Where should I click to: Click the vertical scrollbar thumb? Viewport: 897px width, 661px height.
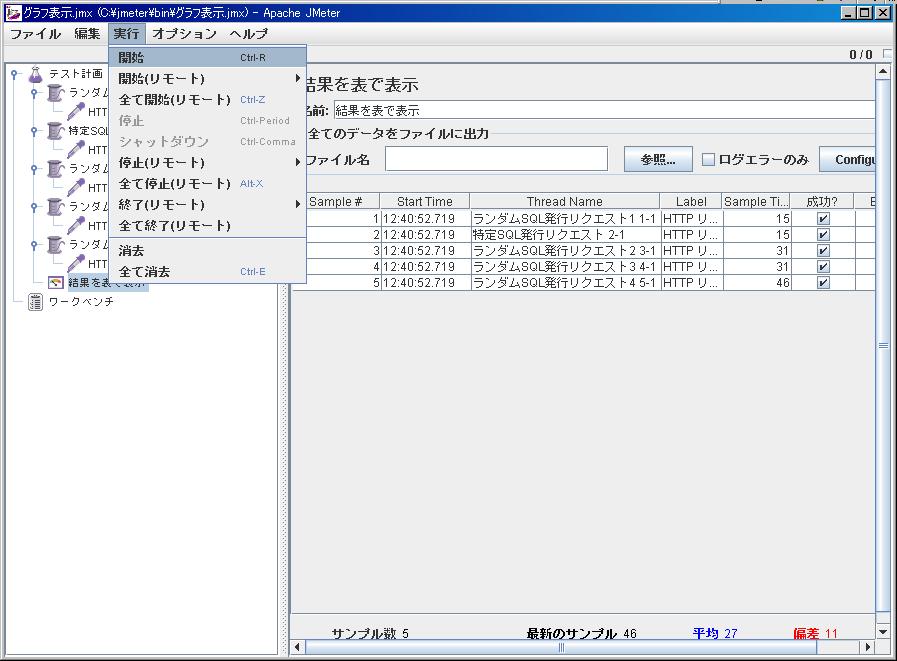pos(883,346)
